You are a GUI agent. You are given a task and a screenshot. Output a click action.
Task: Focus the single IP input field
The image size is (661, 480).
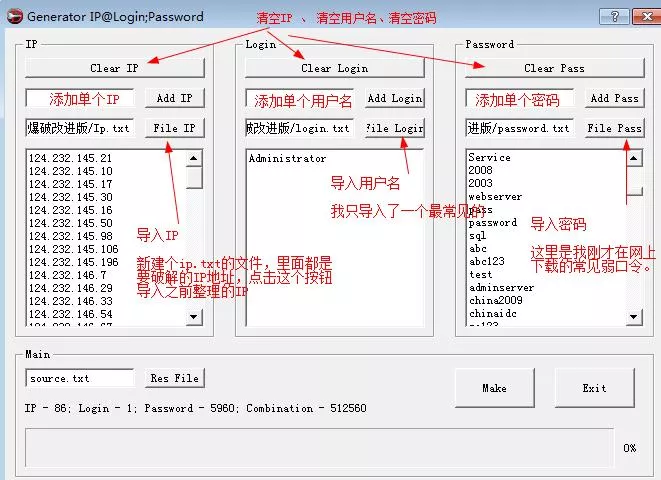click(80, 98)
